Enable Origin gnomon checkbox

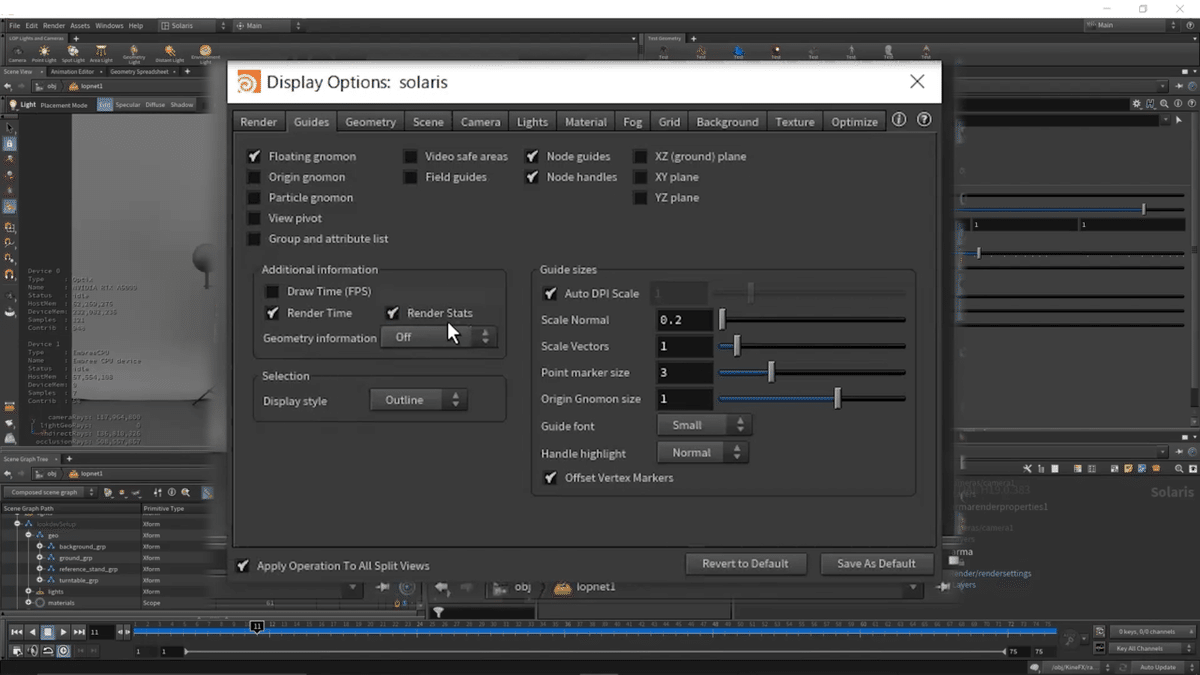point(254,177)
